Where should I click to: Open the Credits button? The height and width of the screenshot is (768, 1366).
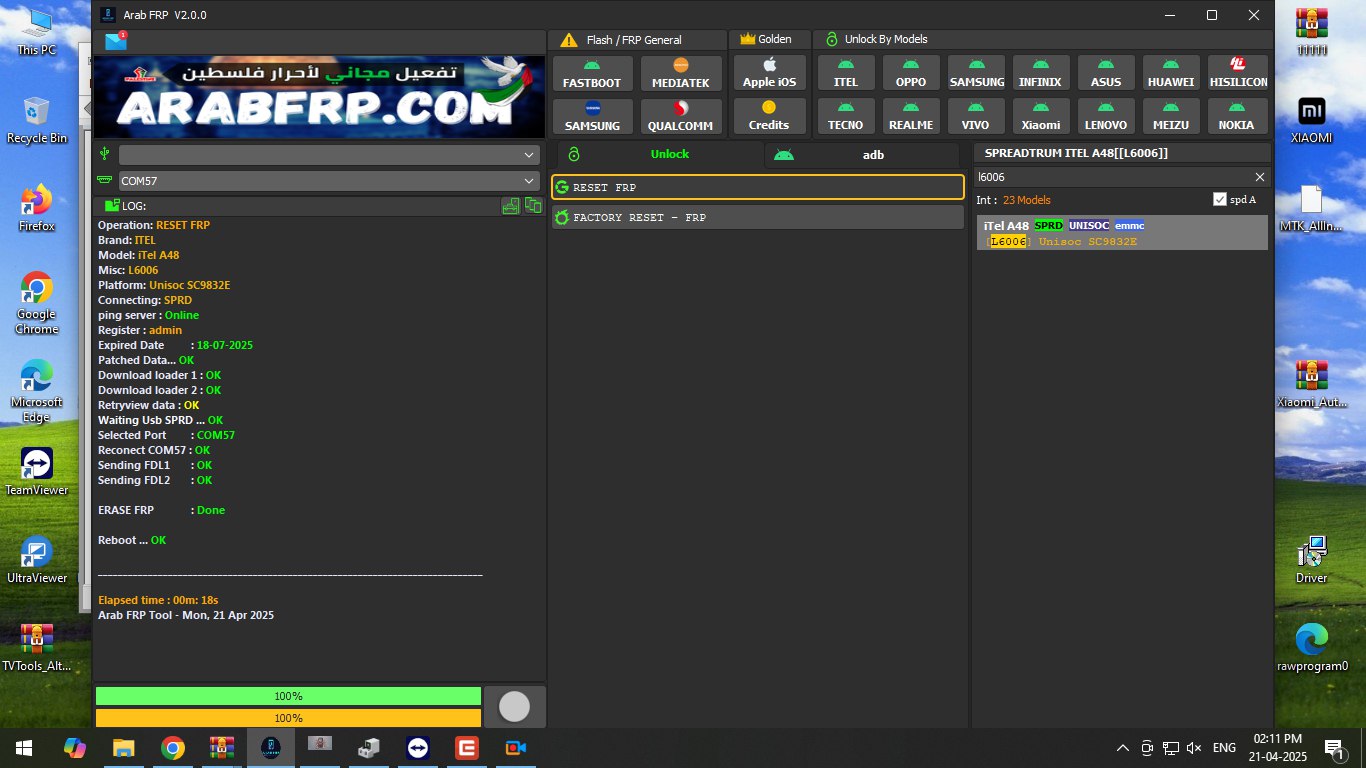769,116
